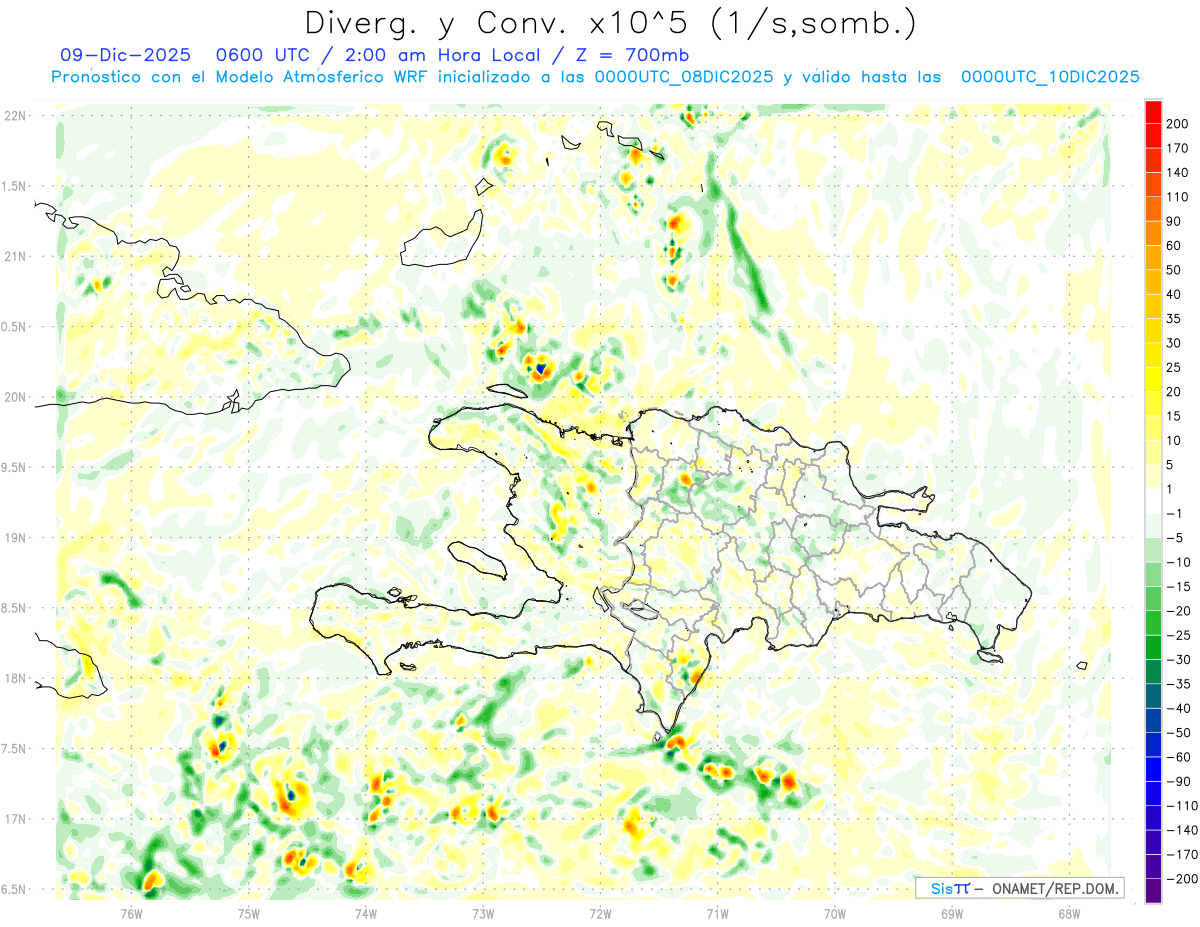Click the 73W longitude label
The width and height of the screenshot is (1200, 927).
click(x=482, y=913)
